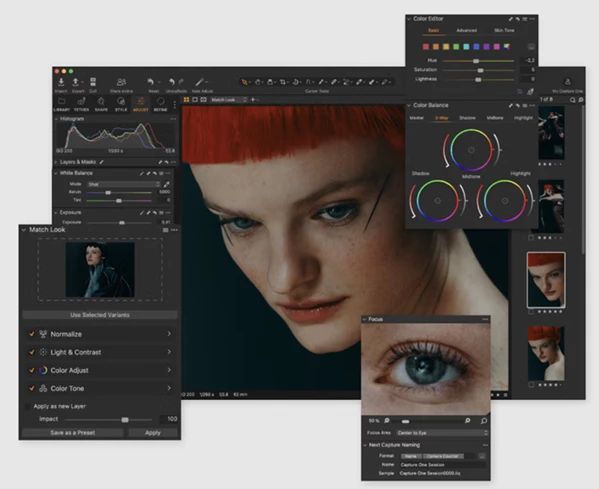This screenshot has width=599, height=489.
Task: Uncheck the Color Adjust checkbox
Action: pos(32,370)
